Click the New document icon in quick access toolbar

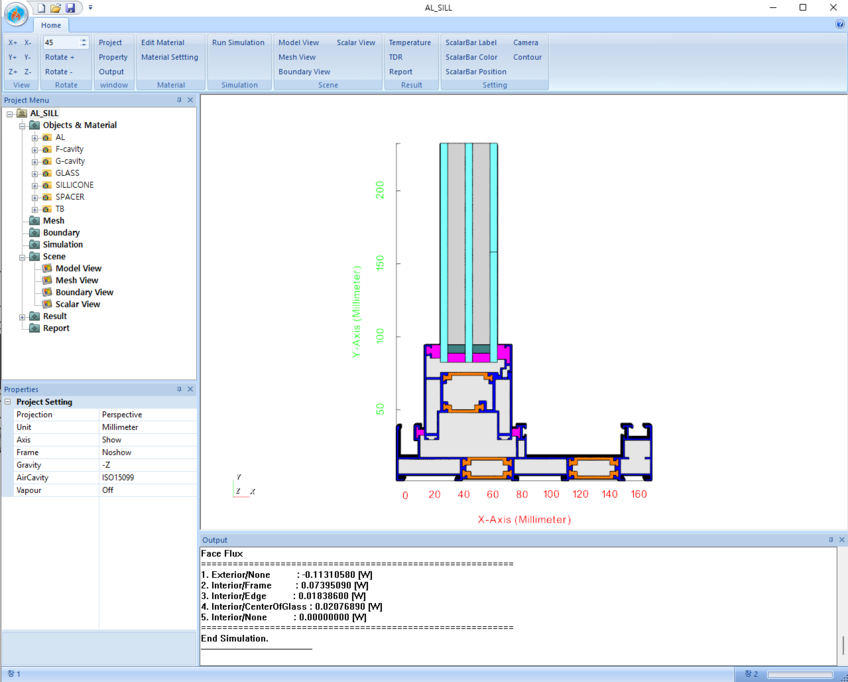click(41, 8)
